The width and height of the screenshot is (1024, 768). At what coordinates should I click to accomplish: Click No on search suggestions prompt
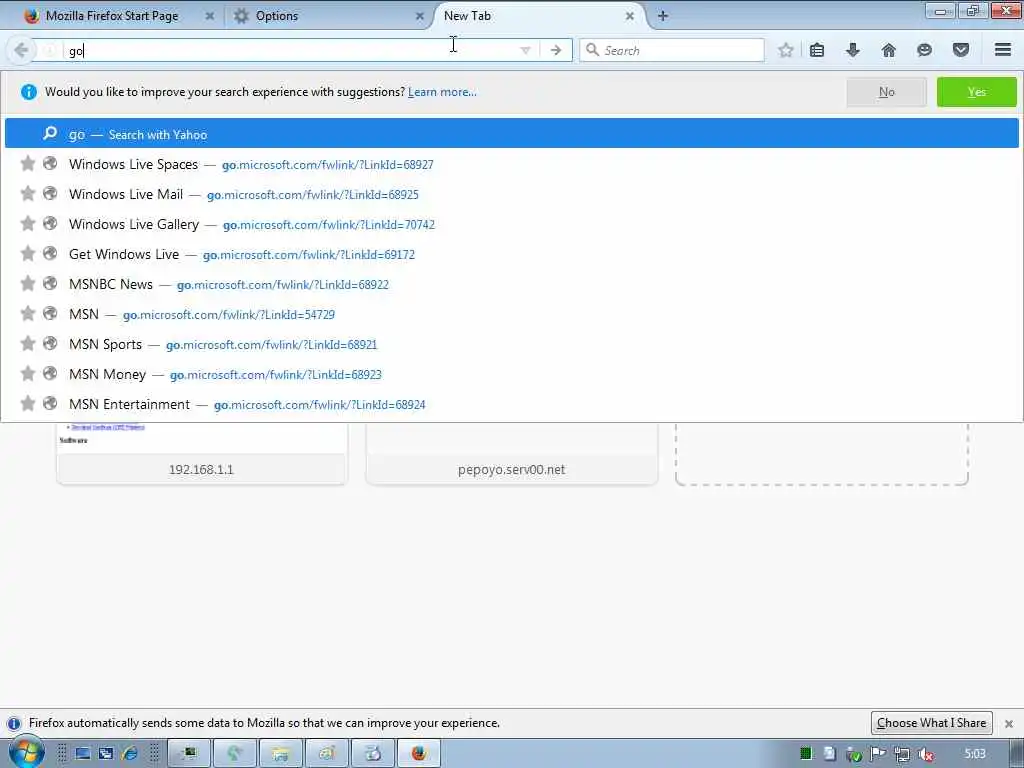coord(886,92)
